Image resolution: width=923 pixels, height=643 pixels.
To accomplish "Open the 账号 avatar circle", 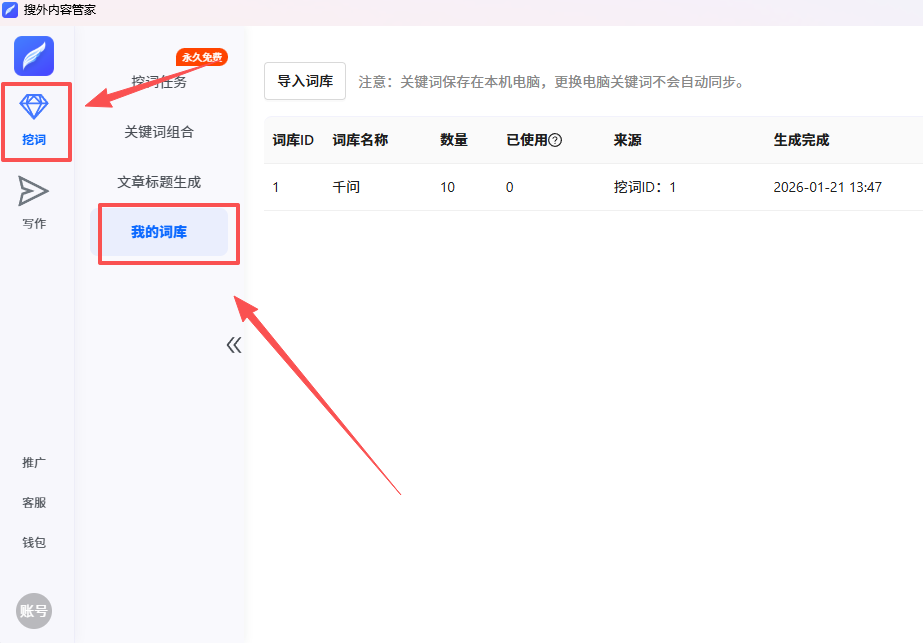I will (x=34, y=612).
